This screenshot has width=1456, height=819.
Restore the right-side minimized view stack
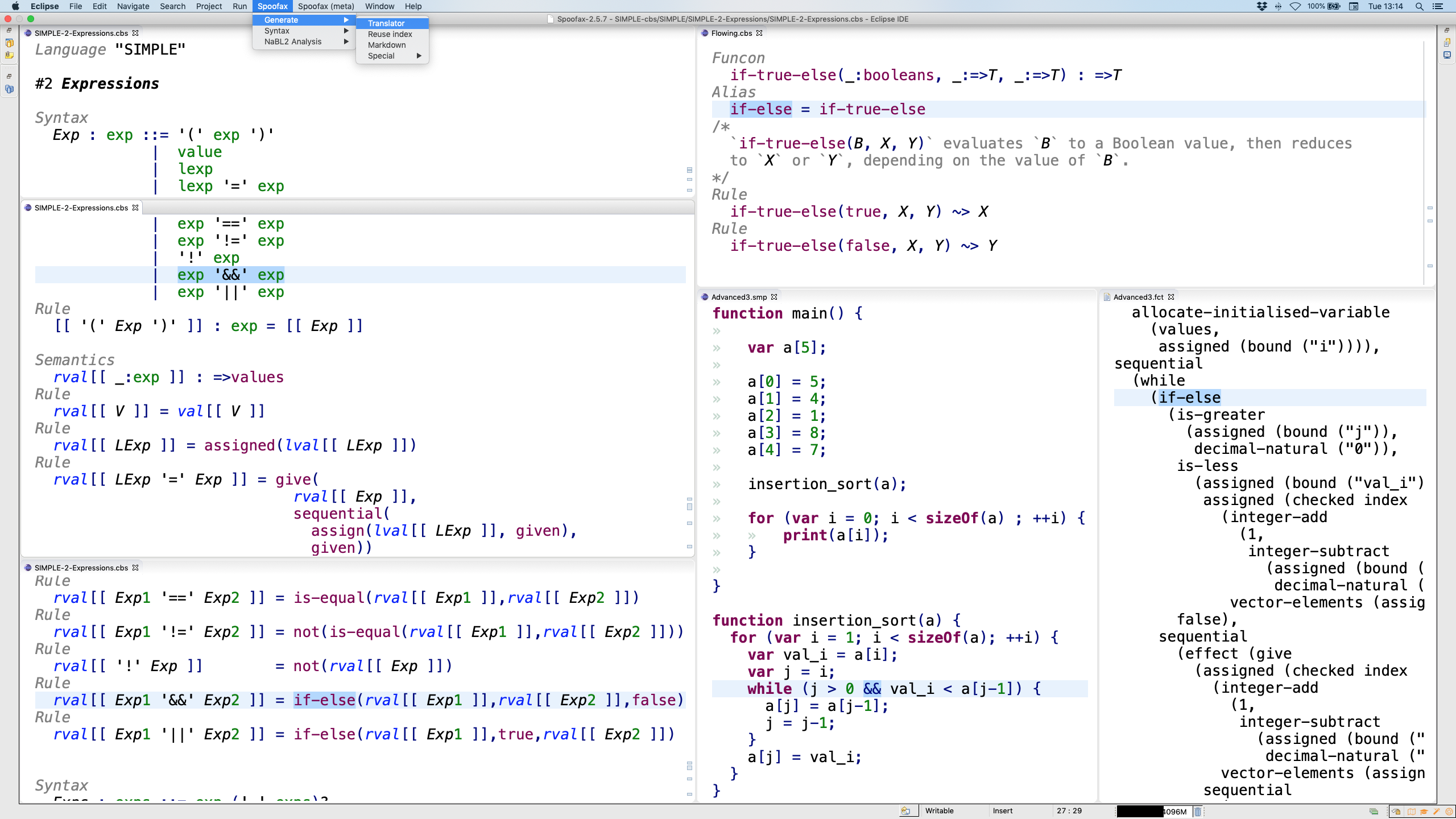coord(1447,30)
